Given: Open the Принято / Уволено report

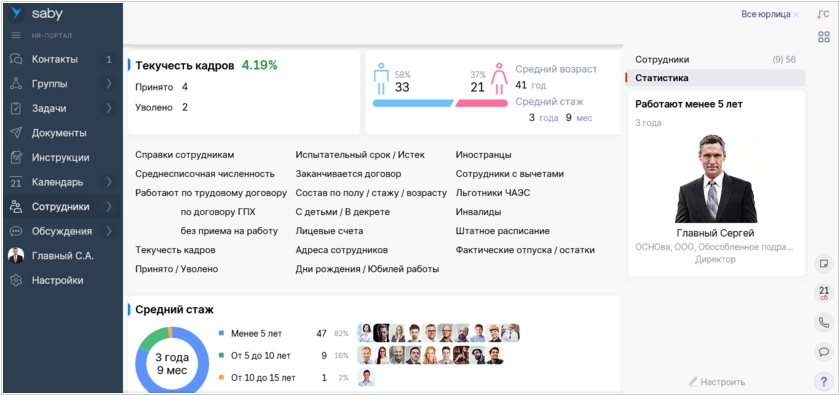Looking at the screenshot, I should [x=177, y=269].
